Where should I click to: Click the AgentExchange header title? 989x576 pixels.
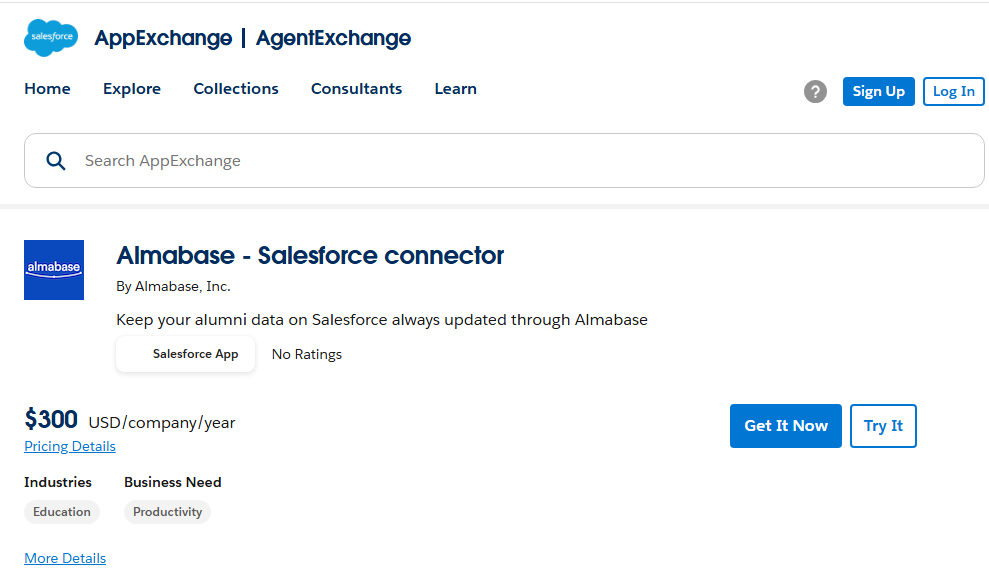click(333, 38)
